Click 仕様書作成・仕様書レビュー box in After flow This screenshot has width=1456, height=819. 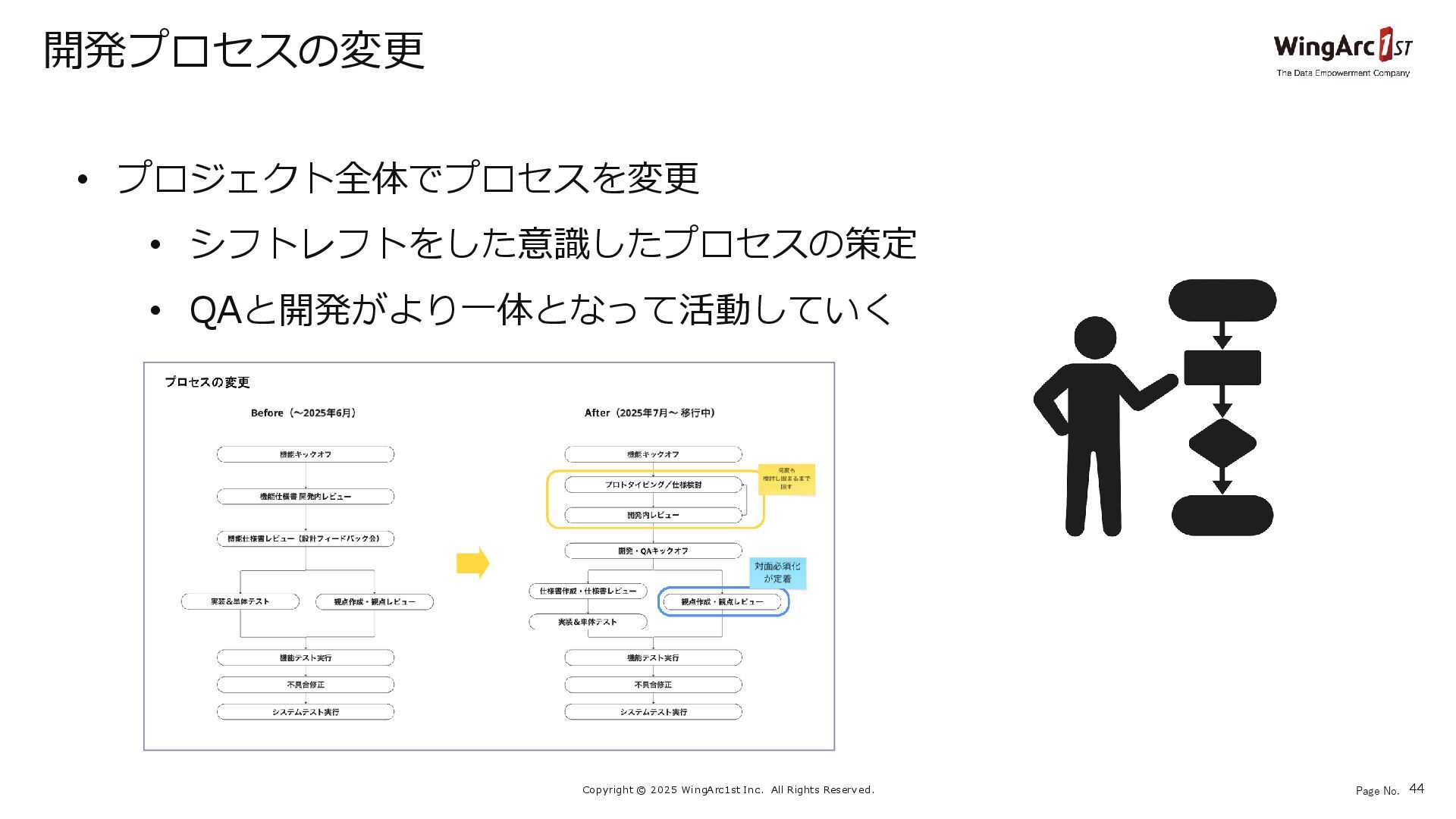(588, 591)
